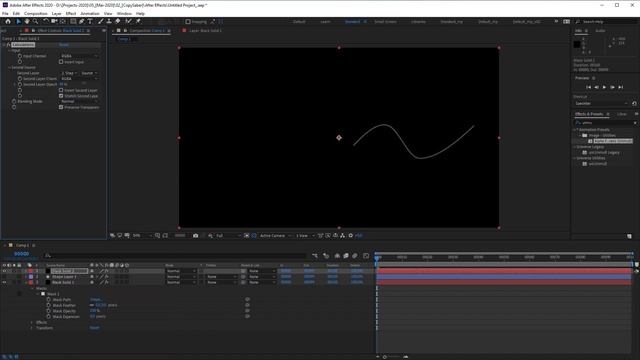Viewport: 640px width, 360px height.
Task: Toggle the Snapping checkbox
Action: click(188, 22)
